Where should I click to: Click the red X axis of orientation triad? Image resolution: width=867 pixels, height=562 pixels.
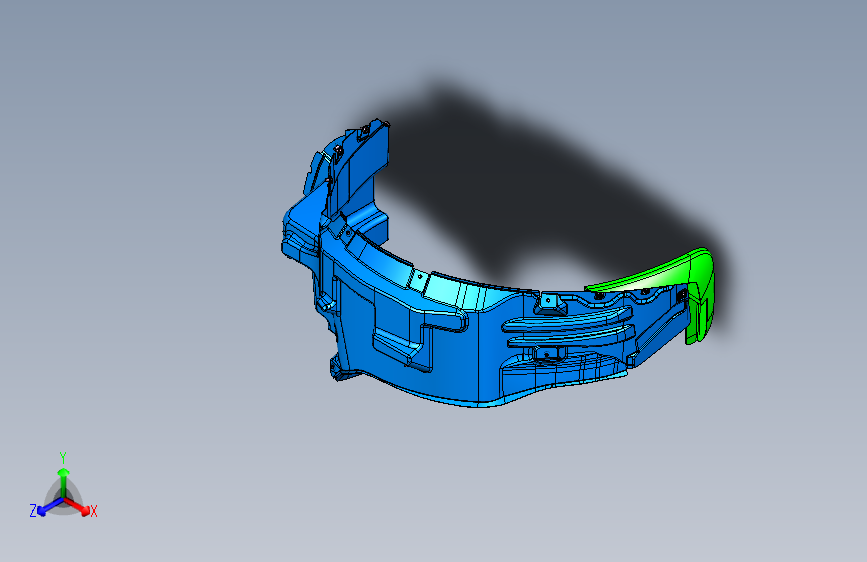77,506
